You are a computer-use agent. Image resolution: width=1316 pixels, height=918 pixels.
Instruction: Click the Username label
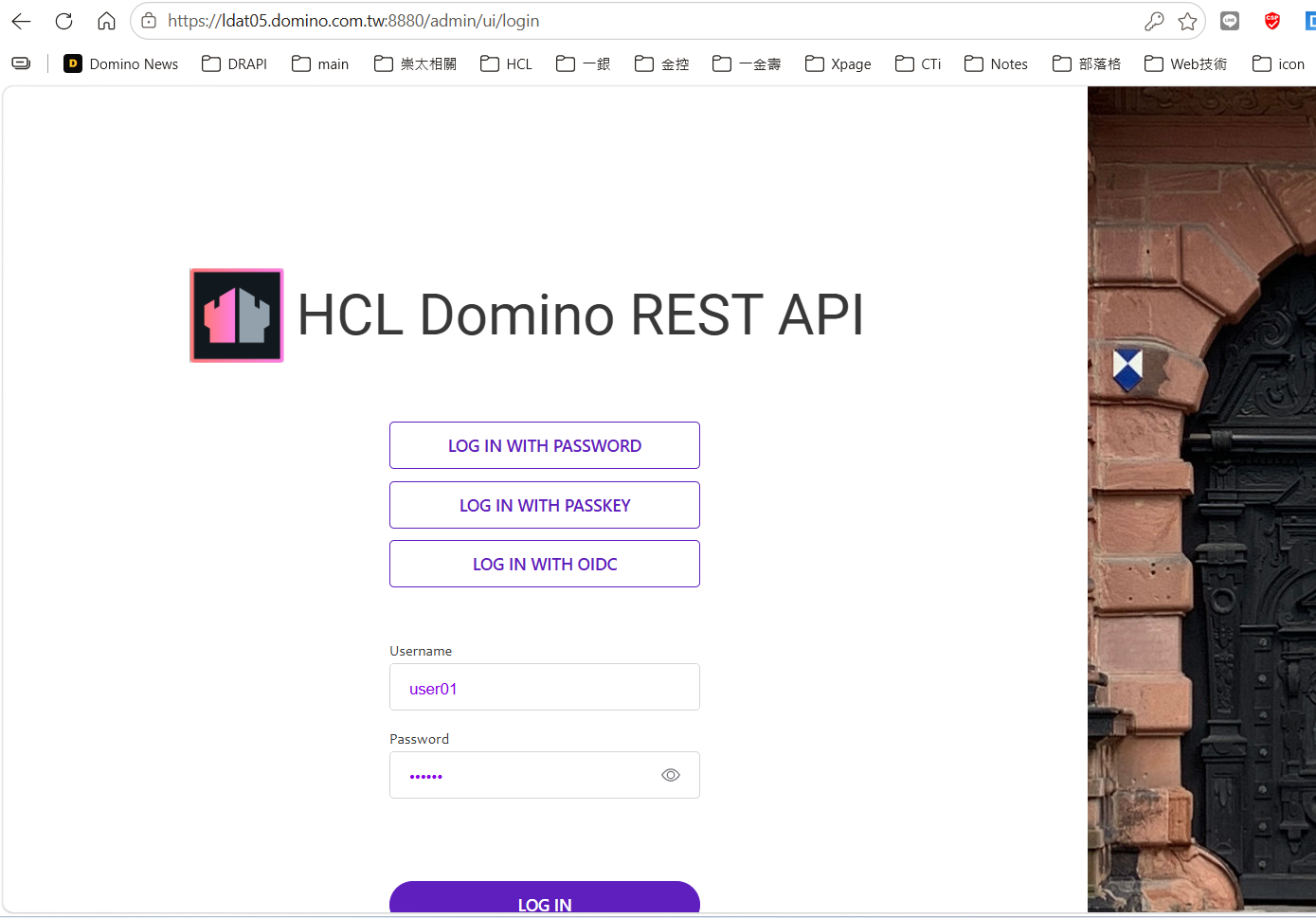[421, 651]
